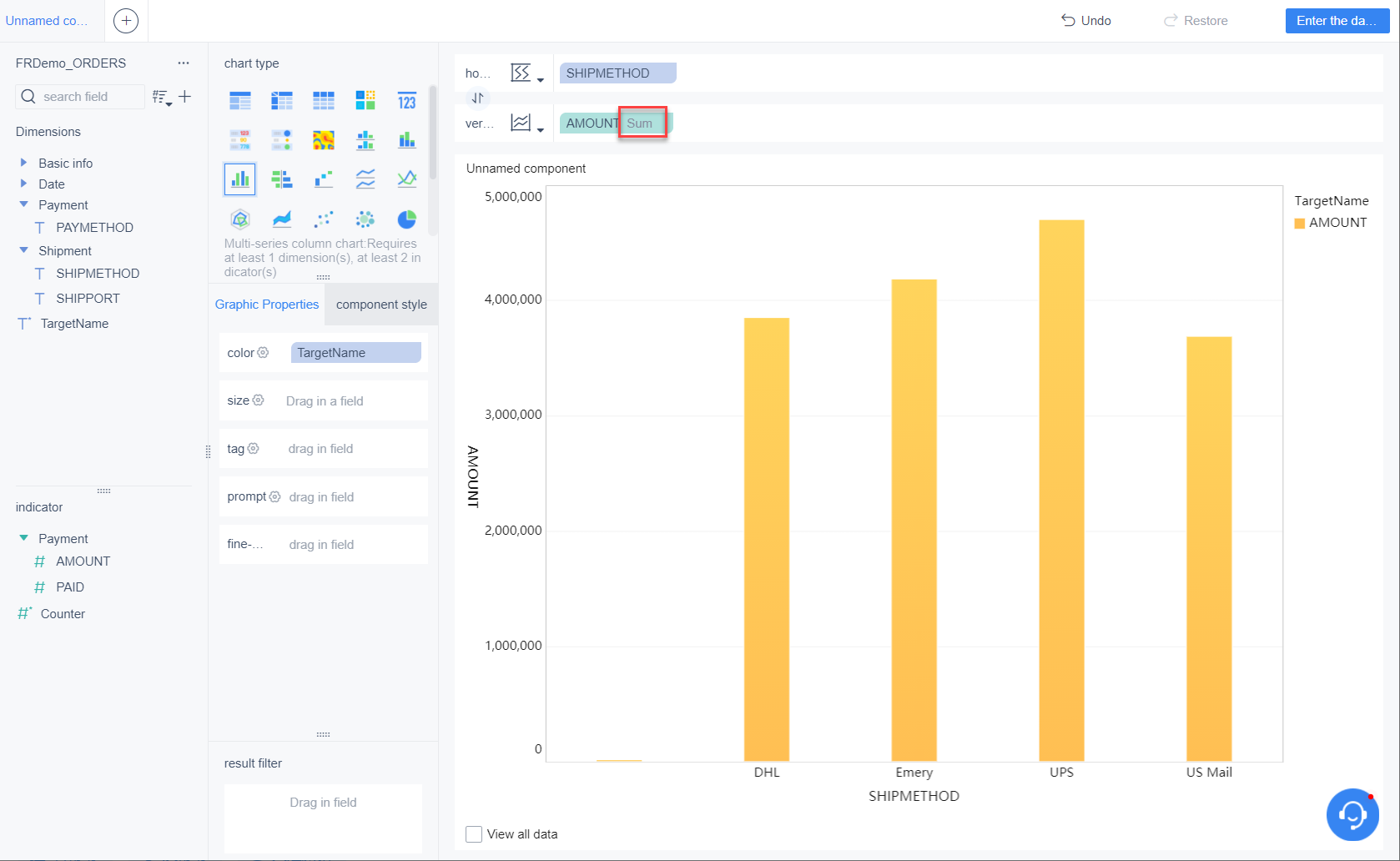1400x861 pixels.
Task: Select the group table chart type
Action: (240, 102)
